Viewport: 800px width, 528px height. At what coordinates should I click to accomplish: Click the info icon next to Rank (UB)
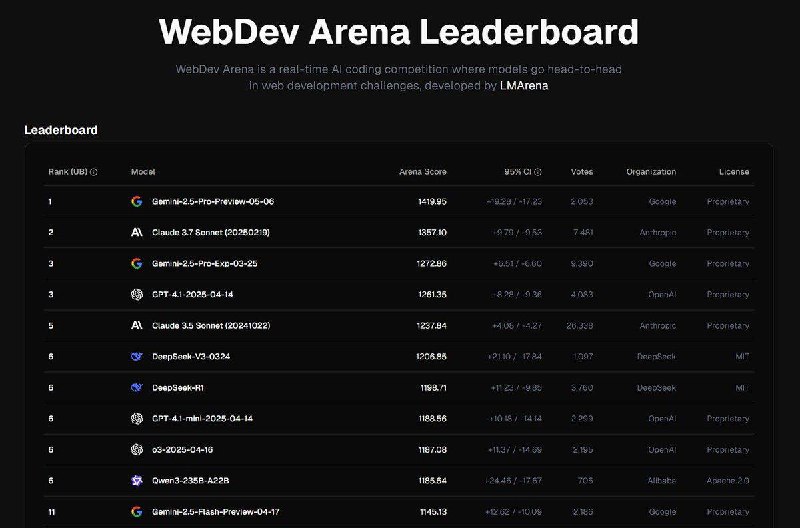tap(93, 172)
